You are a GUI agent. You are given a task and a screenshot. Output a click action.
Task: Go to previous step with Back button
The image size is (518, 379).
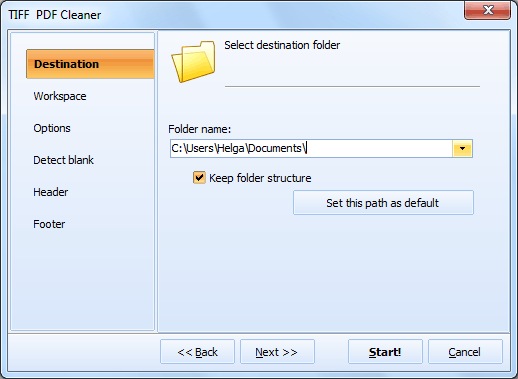click(197, 352)
